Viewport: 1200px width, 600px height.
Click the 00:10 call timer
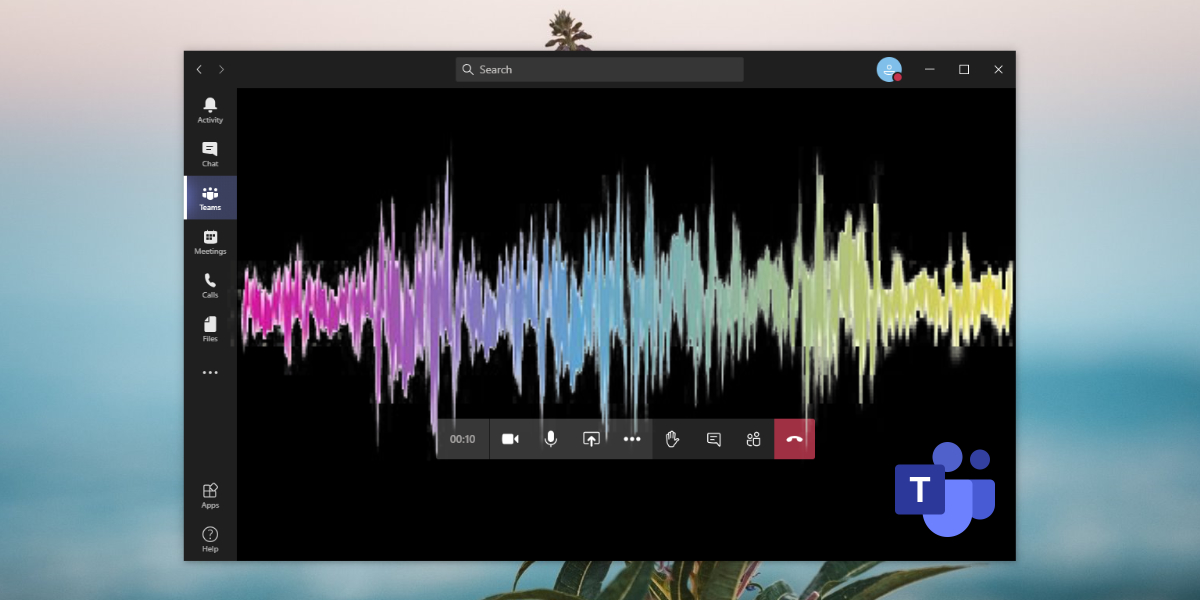click(x=462, y=439)
